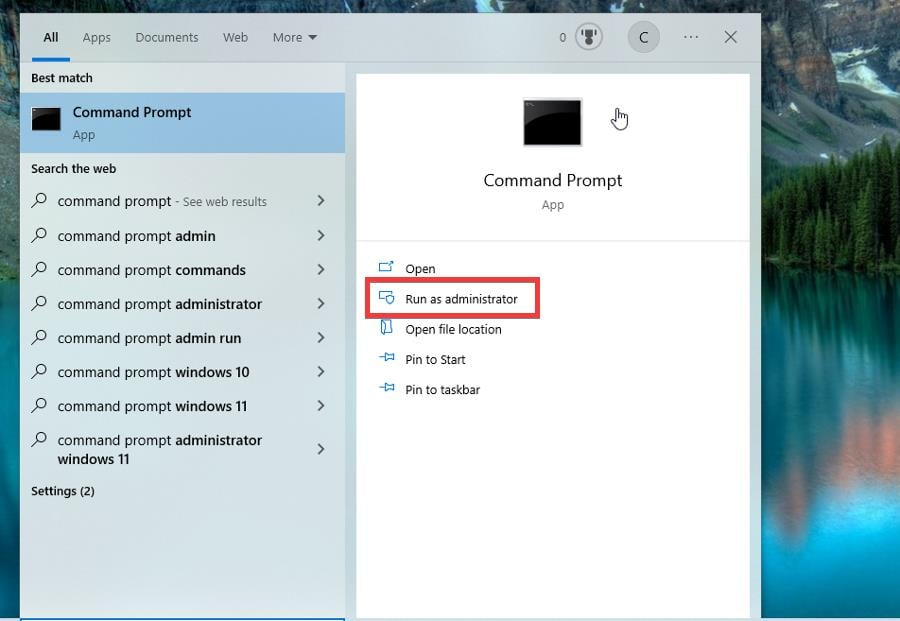Click the Open action
This screenshot has height=621, width=900.
tap(420, 269)
